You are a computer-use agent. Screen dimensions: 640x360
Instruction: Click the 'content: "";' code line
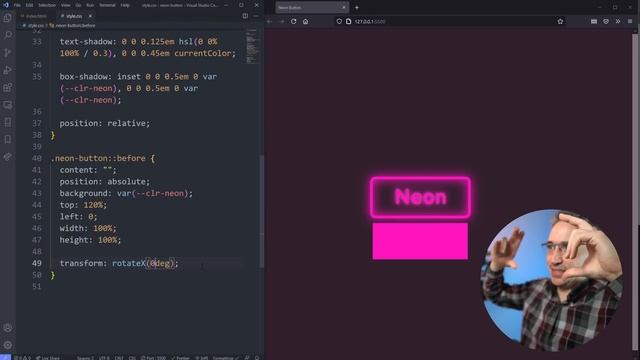coord(88,170)
